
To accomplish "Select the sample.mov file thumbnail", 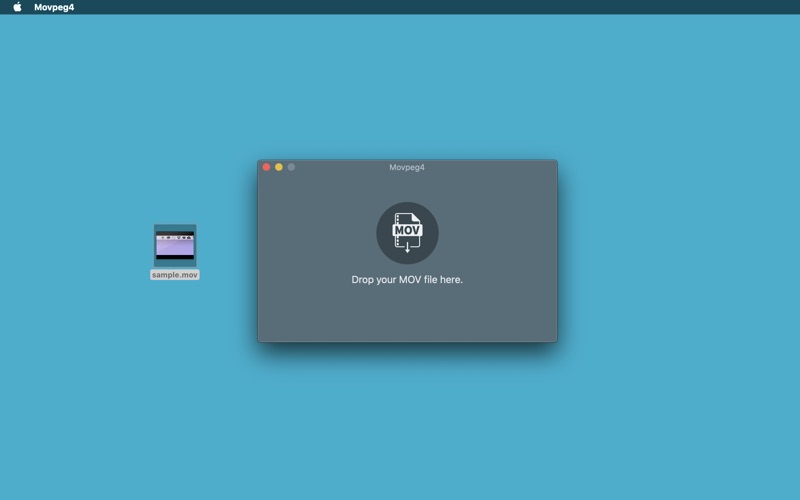I will pos(175,245).
